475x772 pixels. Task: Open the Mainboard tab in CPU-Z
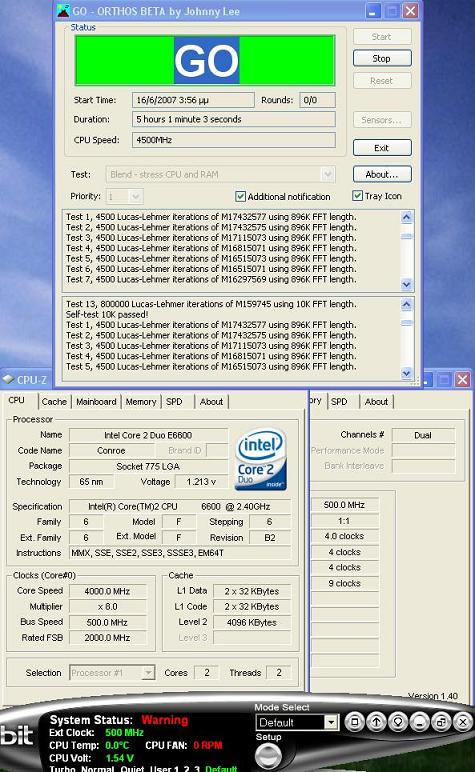96,402
